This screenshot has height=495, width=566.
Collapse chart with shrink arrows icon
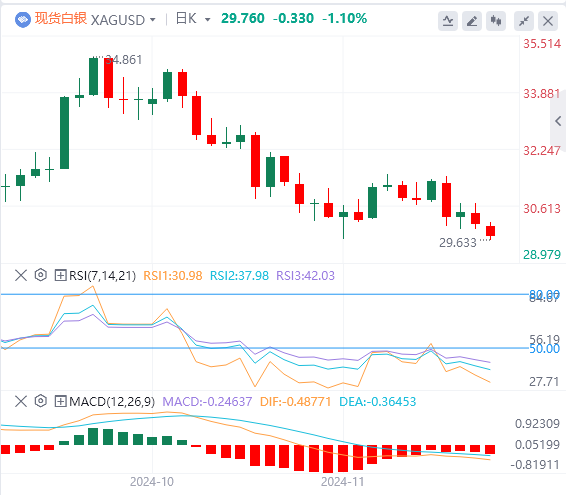[x=524, y=21]
